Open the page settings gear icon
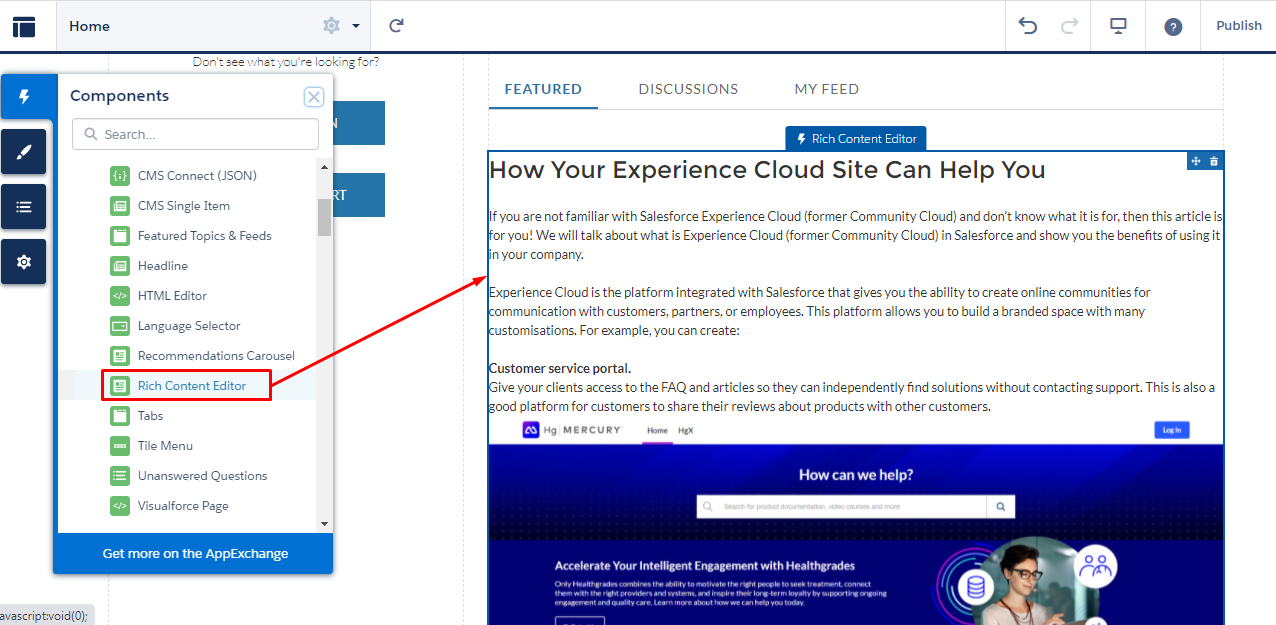 pyautogui.click(x=332, y=26)
